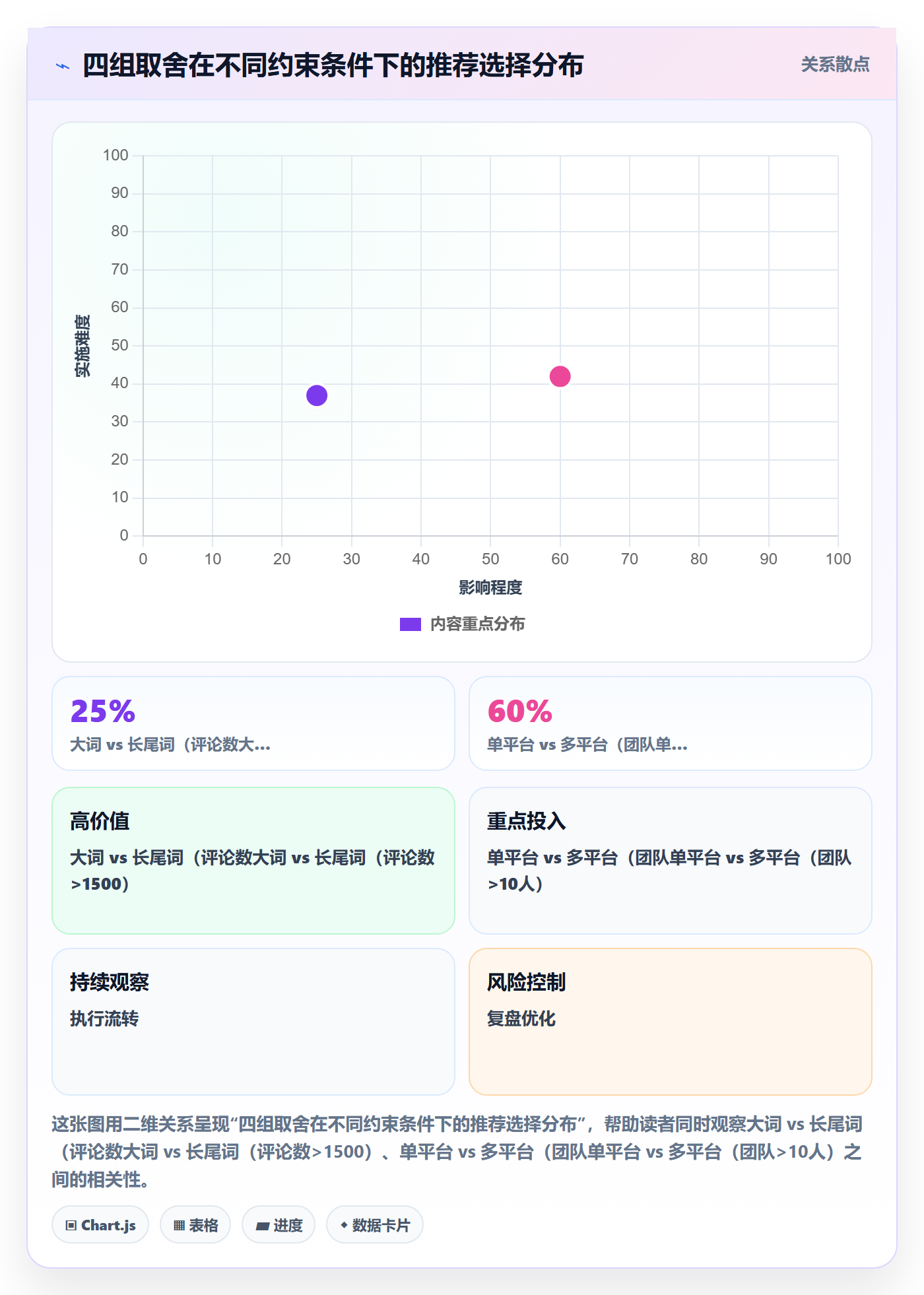Select the 25% stat card
The image size is (924, 1295).
coord(253,723)
